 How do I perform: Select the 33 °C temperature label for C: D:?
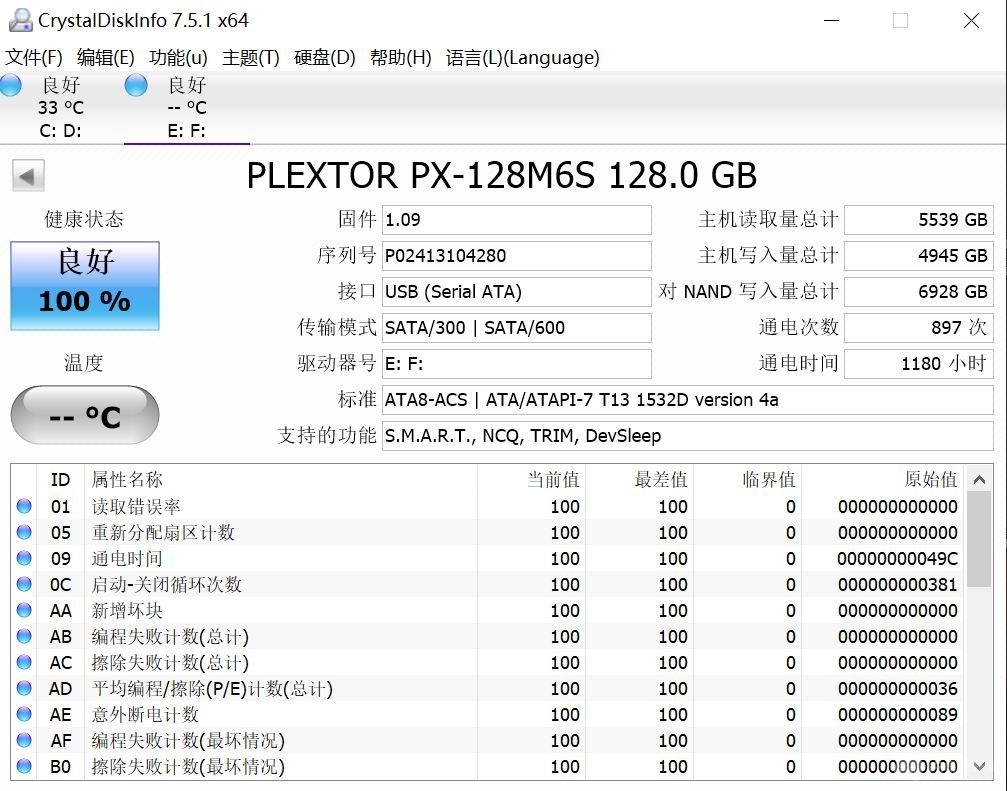click(61, 107)
